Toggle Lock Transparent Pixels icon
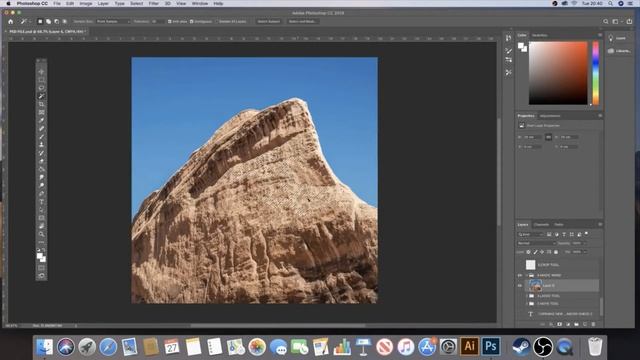The image size is (640, 360). pos(529,252)
